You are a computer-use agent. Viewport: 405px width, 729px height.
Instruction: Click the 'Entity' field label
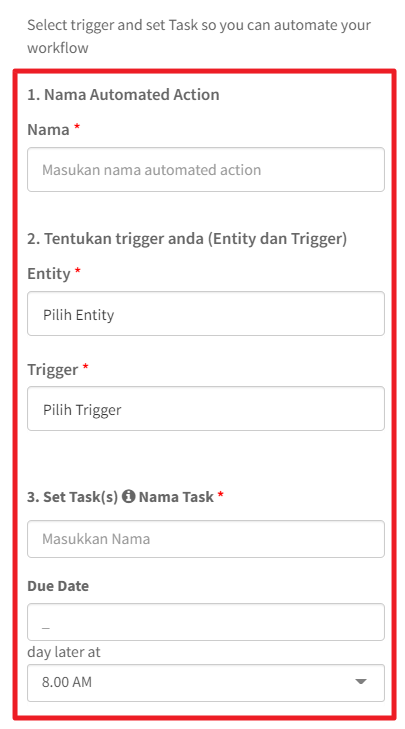[x=49, y=274]
